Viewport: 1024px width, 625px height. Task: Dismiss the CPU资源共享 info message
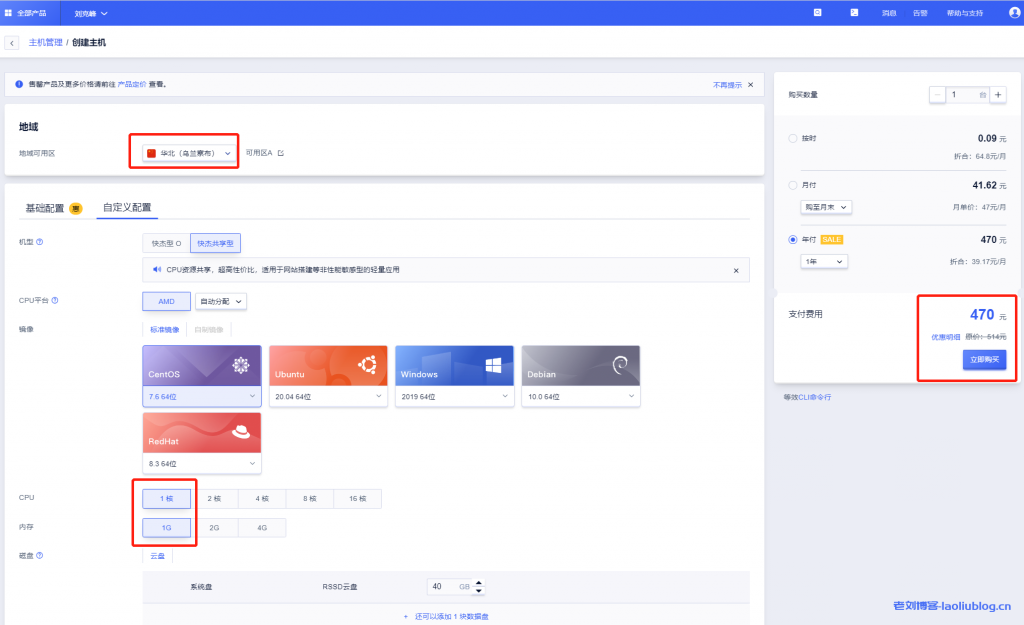coord(736,270)
